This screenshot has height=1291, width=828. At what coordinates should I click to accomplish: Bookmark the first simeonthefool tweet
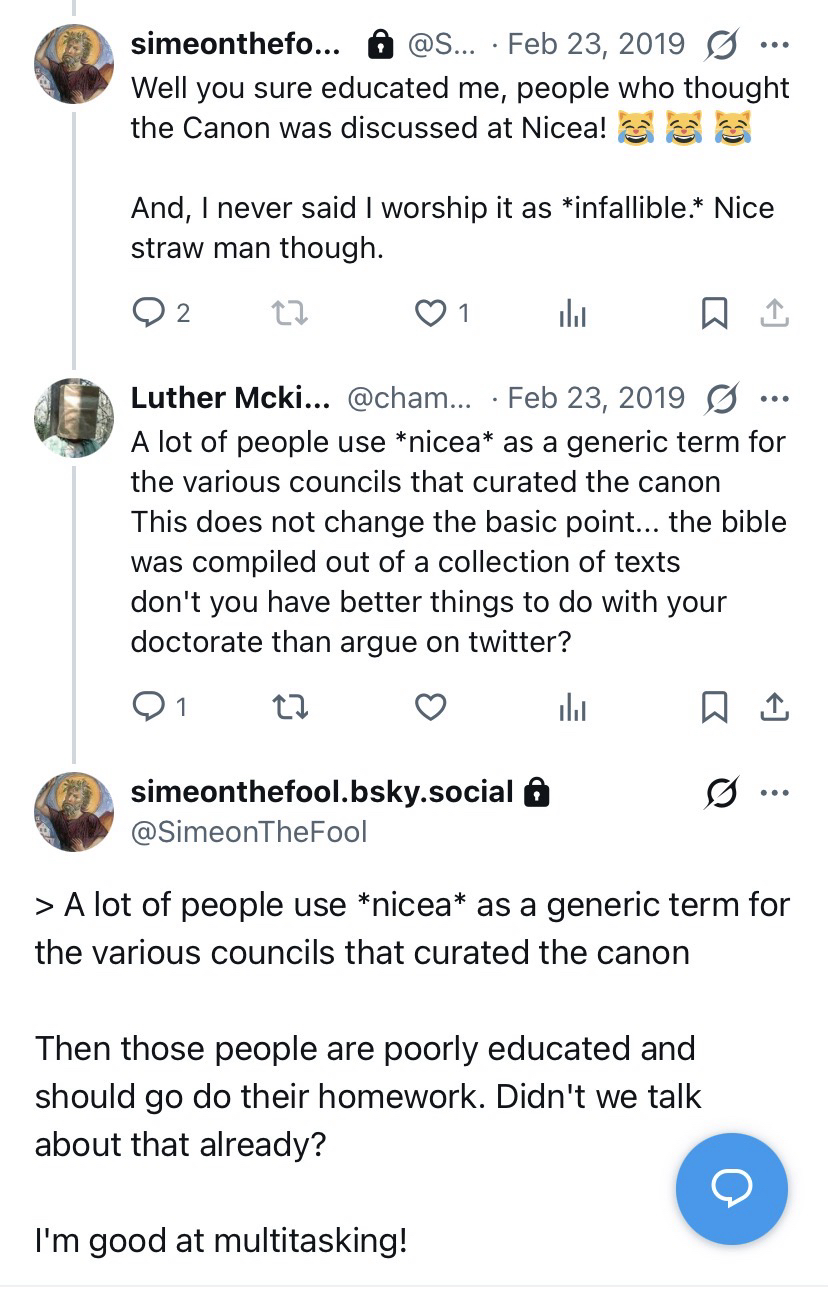click(x=714, y=314)
